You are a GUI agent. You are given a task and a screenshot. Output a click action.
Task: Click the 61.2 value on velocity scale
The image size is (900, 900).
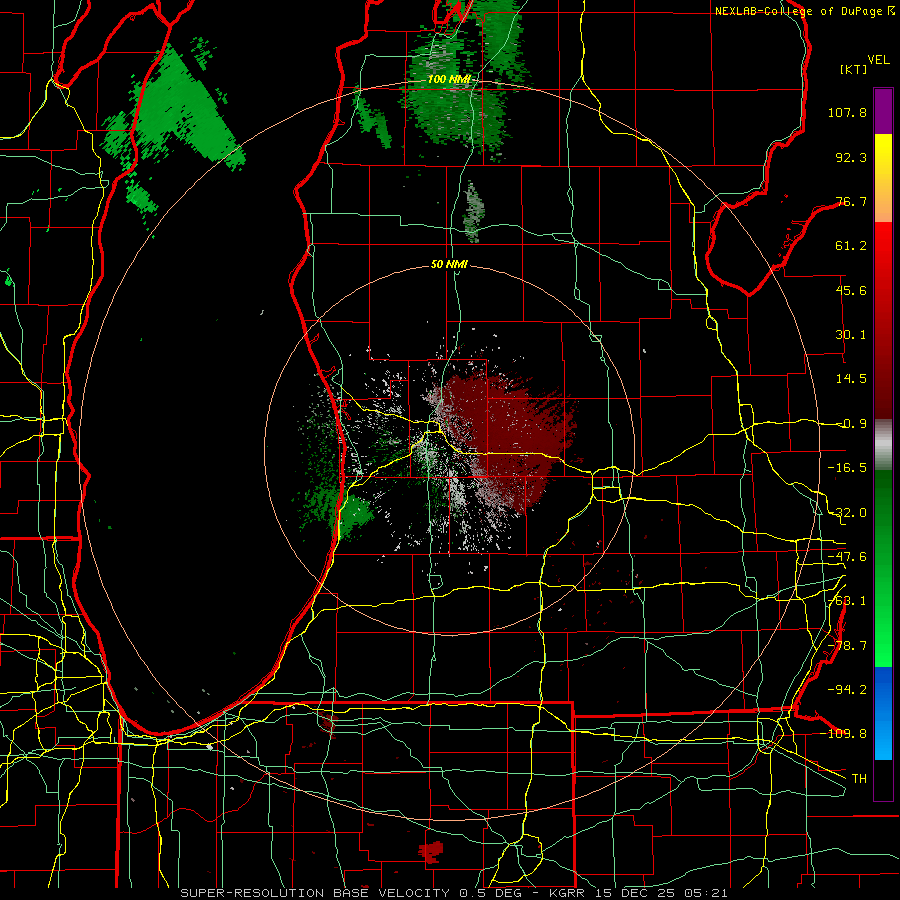pyautogui.click(x=851, y=246)
